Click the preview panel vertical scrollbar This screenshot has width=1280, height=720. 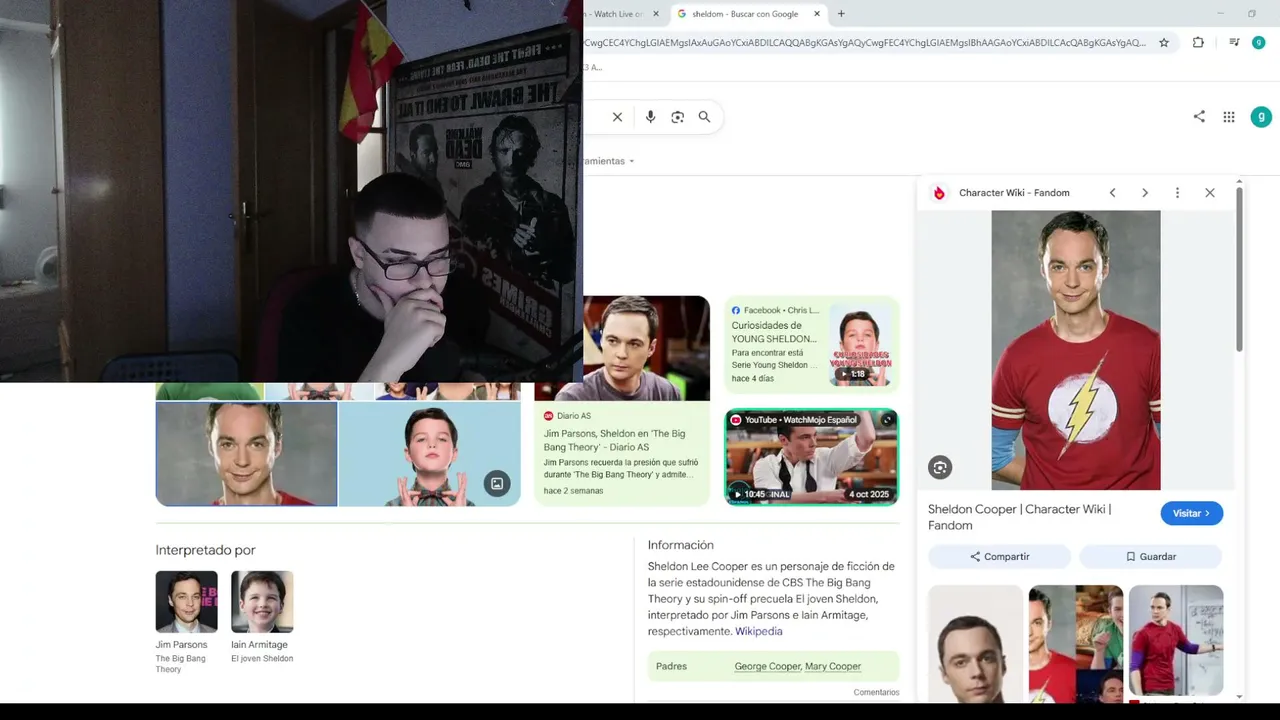pos(1239,268)
